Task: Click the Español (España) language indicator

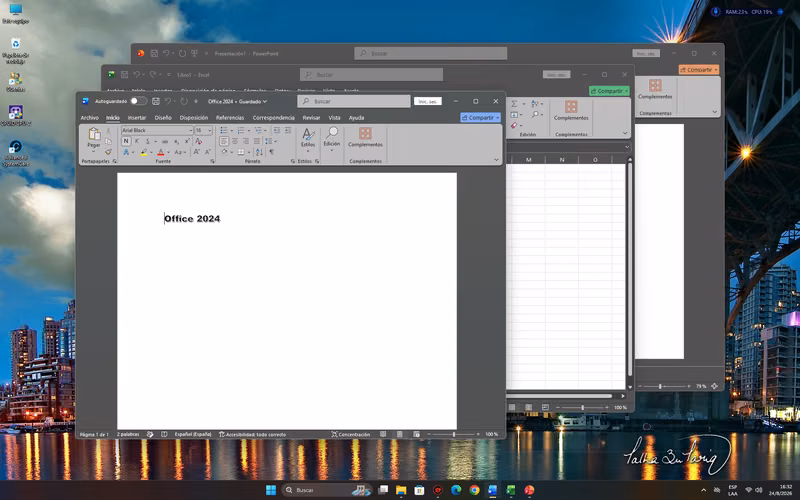Action: pyautogui.click(x=193, y=434)
